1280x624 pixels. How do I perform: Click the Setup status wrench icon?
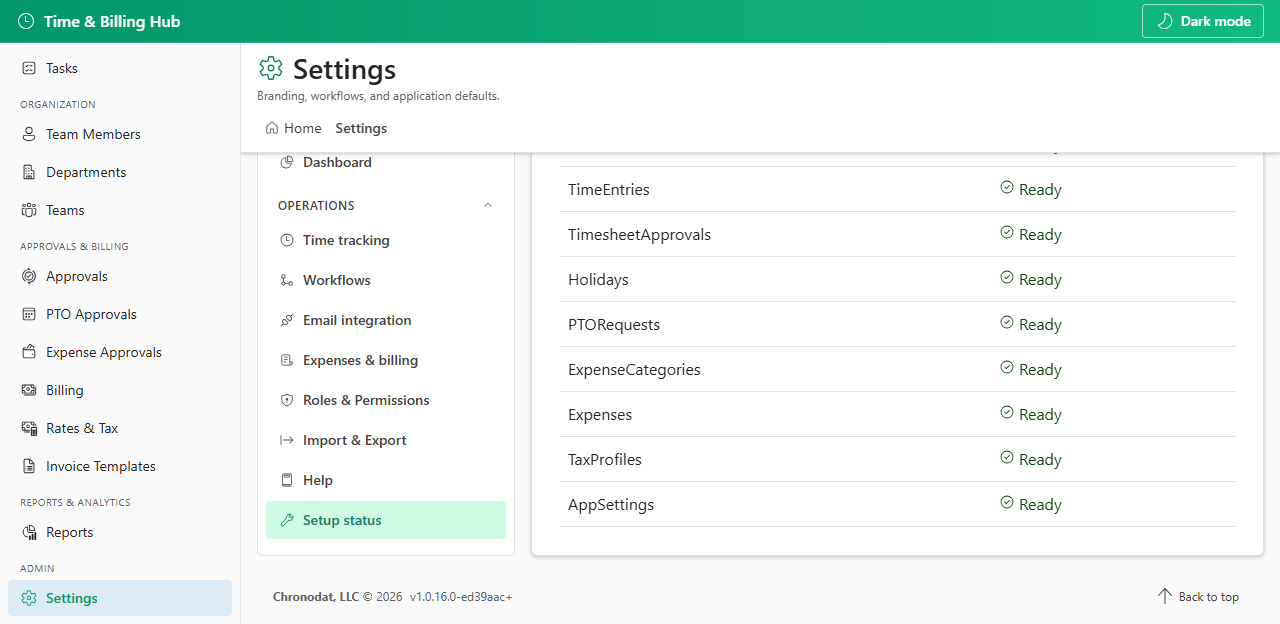click(286, 520)
